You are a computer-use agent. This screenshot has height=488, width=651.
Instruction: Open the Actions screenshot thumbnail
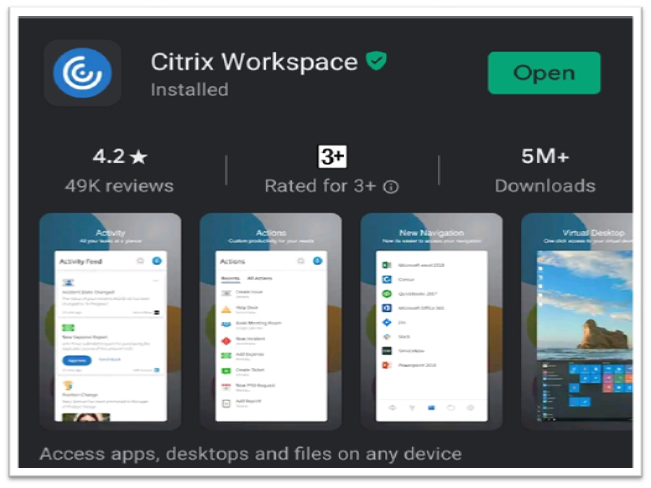(270, 320)
